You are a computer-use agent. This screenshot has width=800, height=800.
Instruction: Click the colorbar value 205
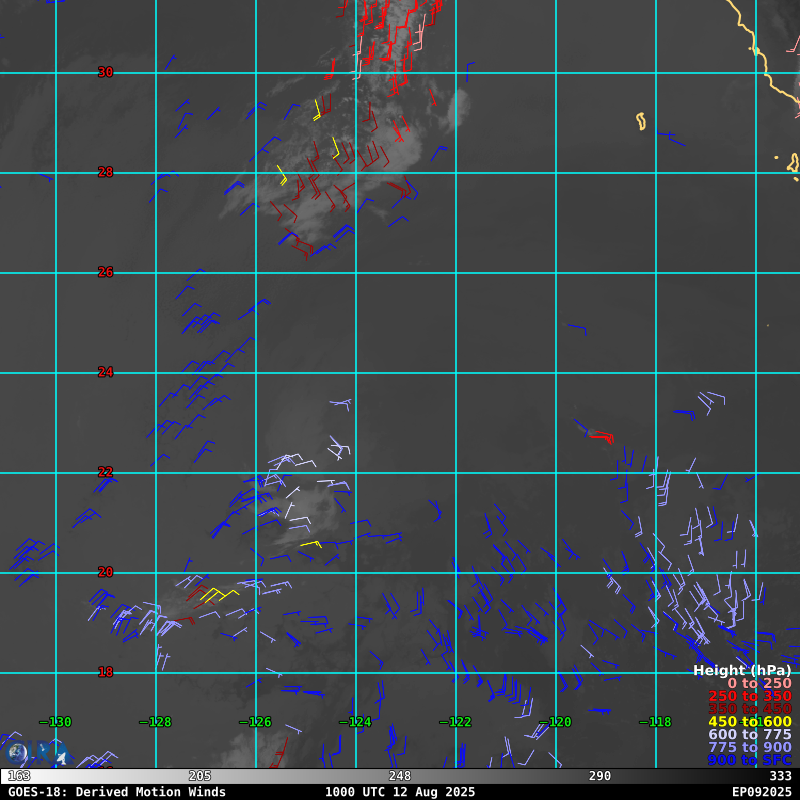[x=200, y=777]
